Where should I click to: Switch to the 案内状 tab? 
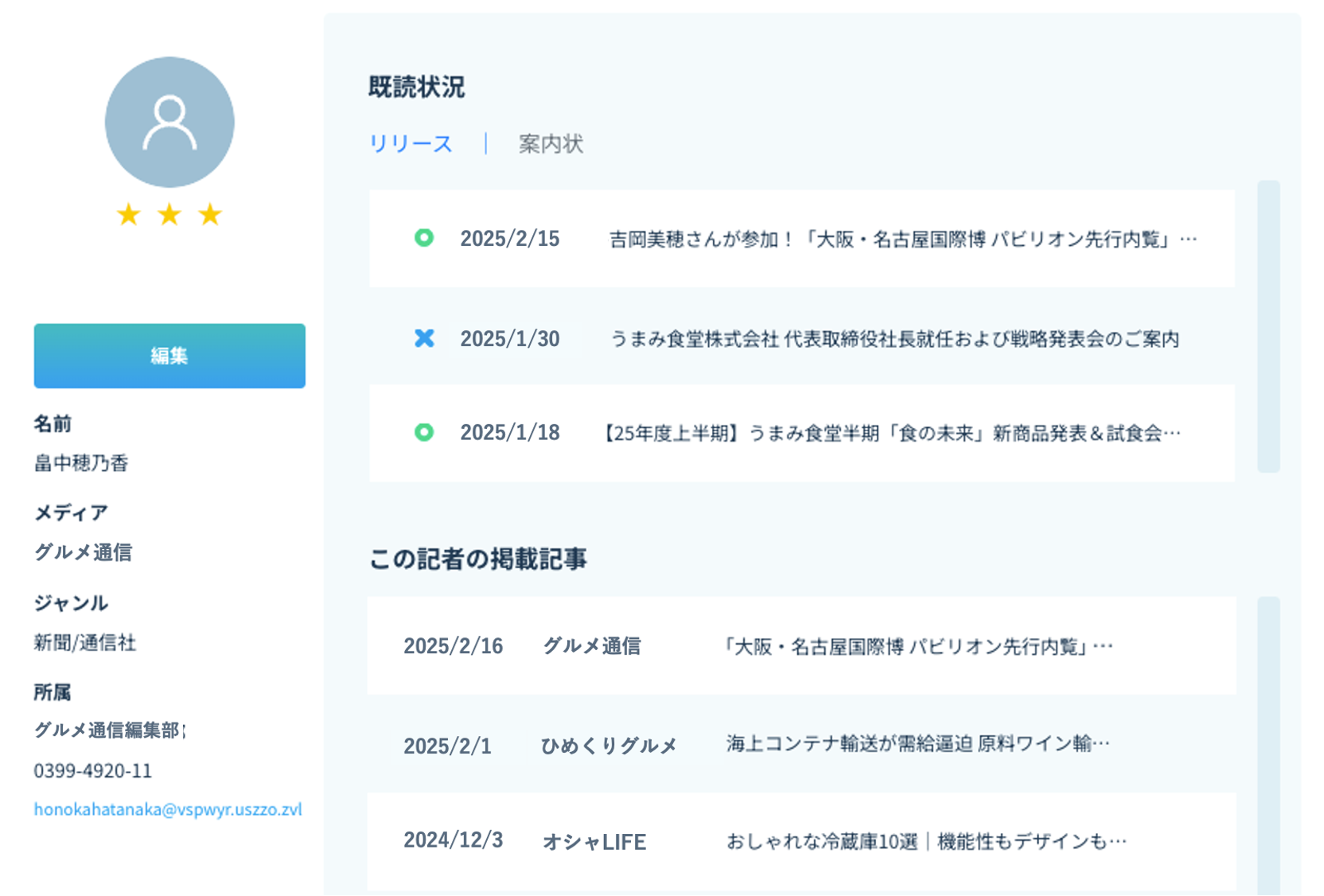point(551,144)
